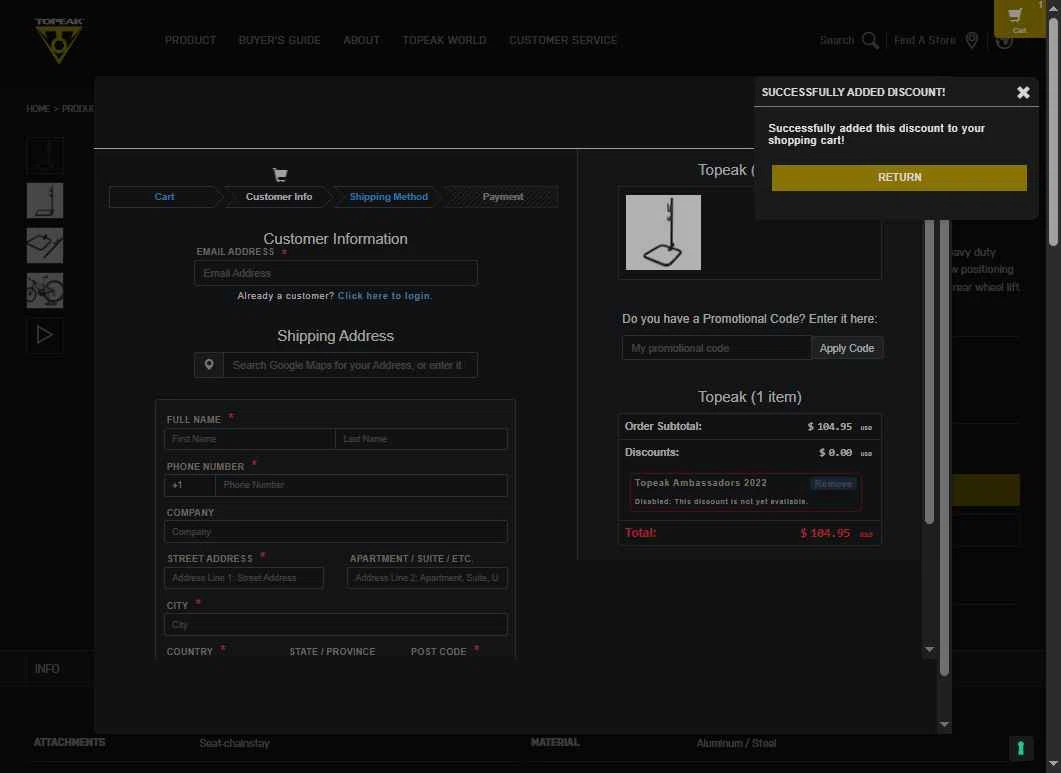Select the Payment step
1061x773 pixels.
(502, 197)
